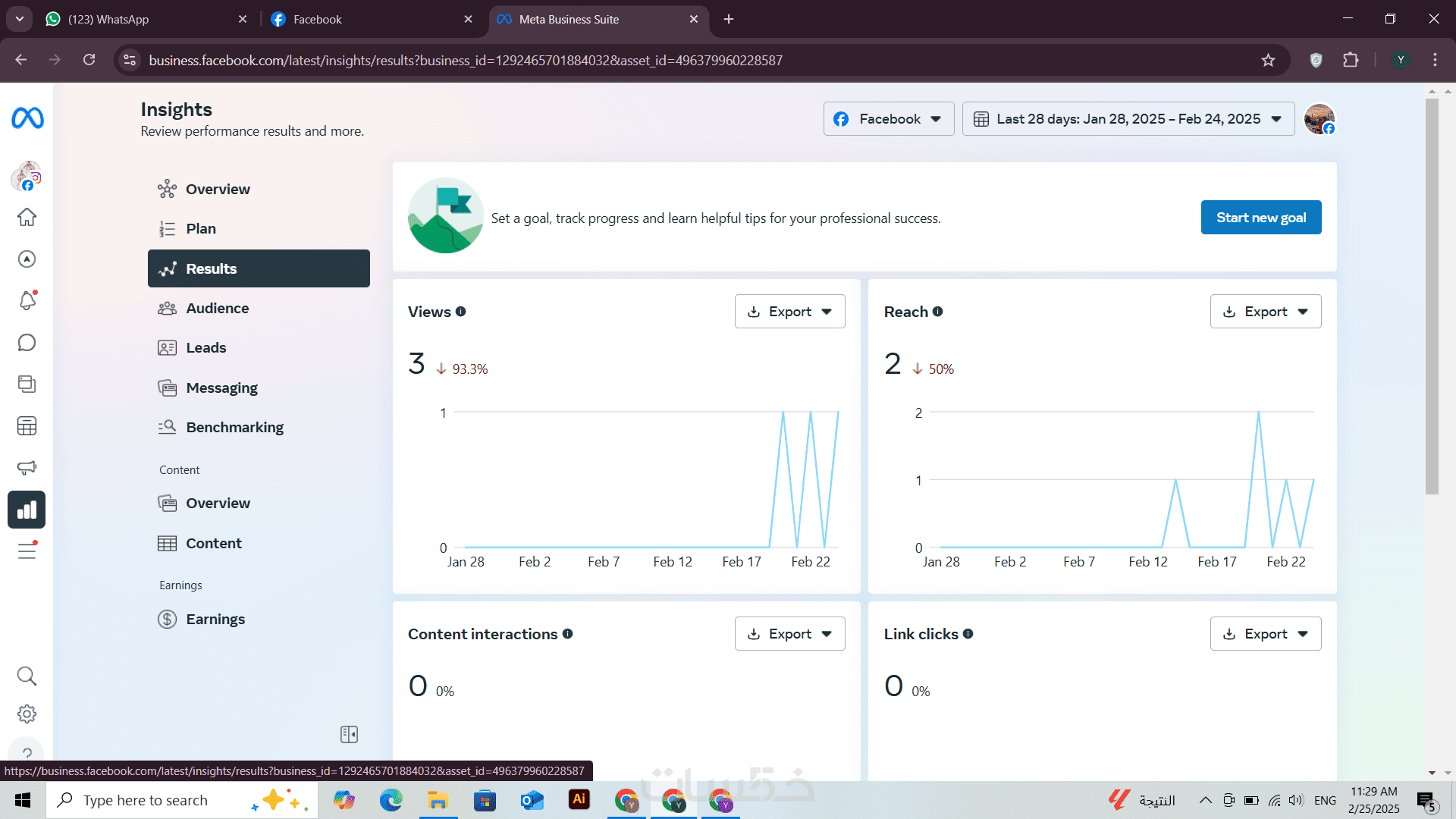Screen dimensions: 1456x819
Task: Open Inbox chat bubble icon
Action: point(27,343)
